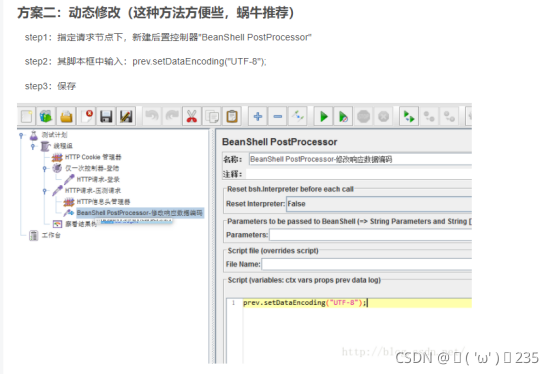Click the 工作台 workbench icon

(x=34, y=235)
